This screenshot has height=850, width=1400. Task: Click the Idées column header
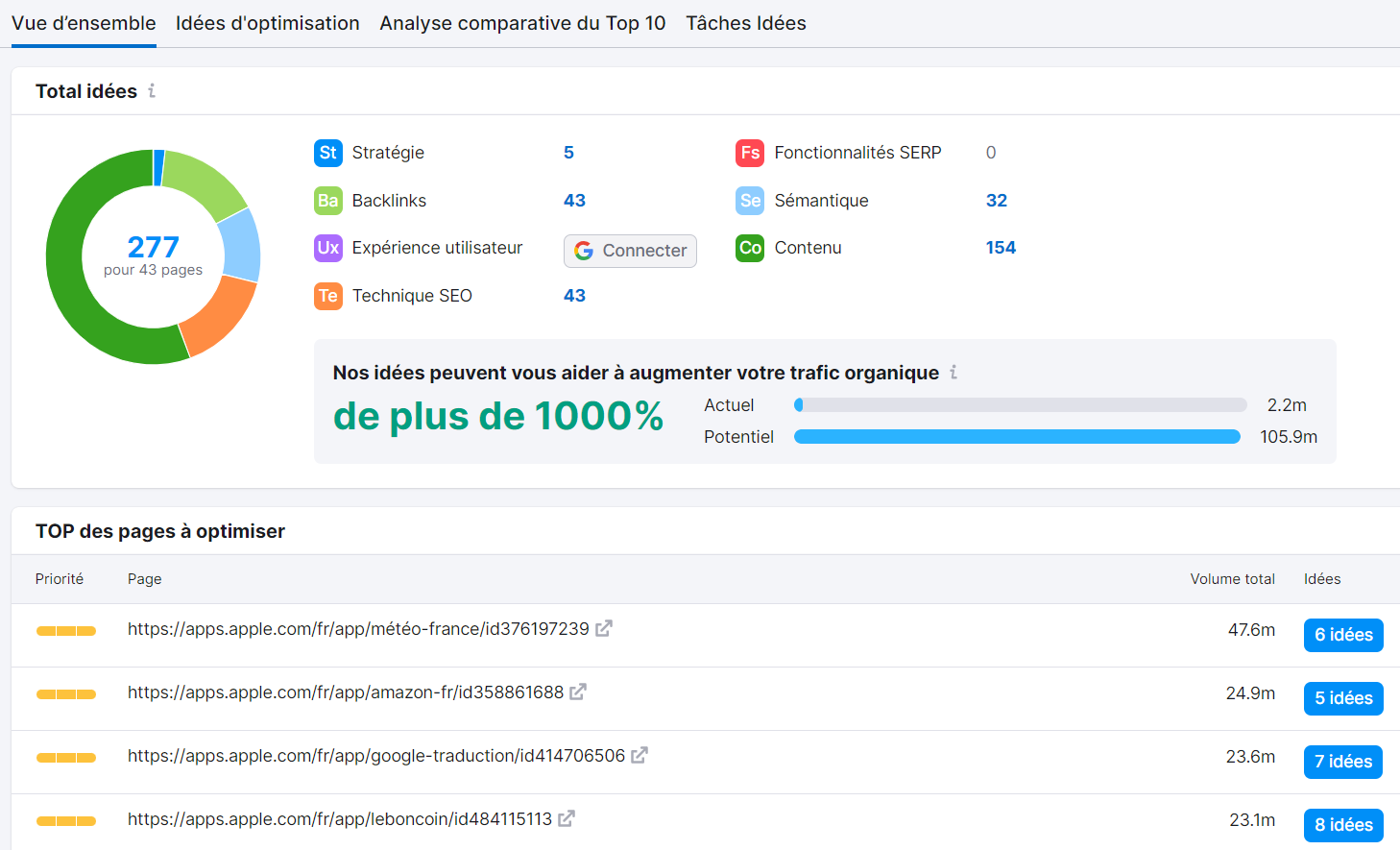click(1322, 579)
